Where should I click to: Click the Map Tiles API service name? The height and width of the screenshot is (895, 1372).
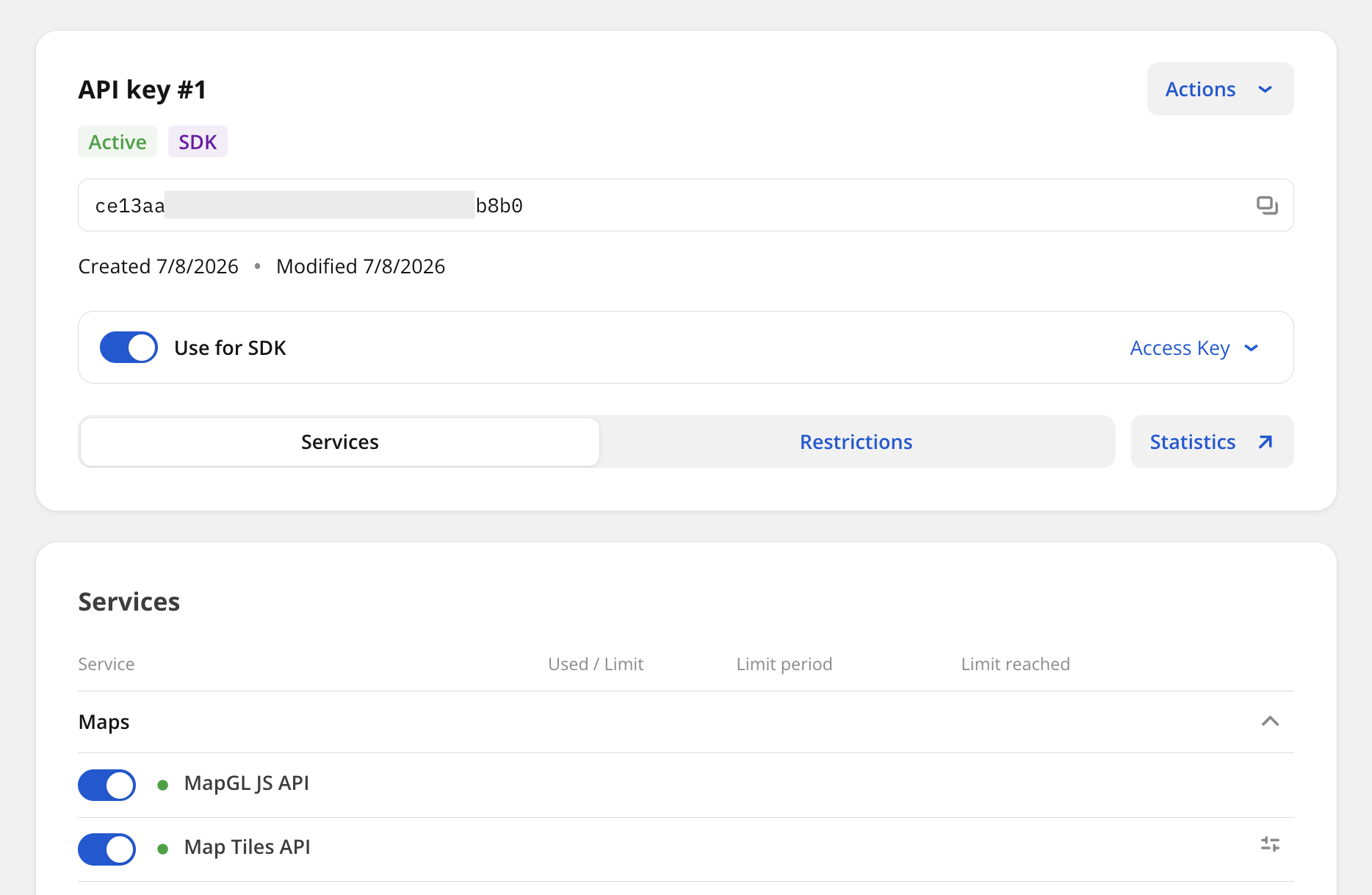click(x=248, y=847)
